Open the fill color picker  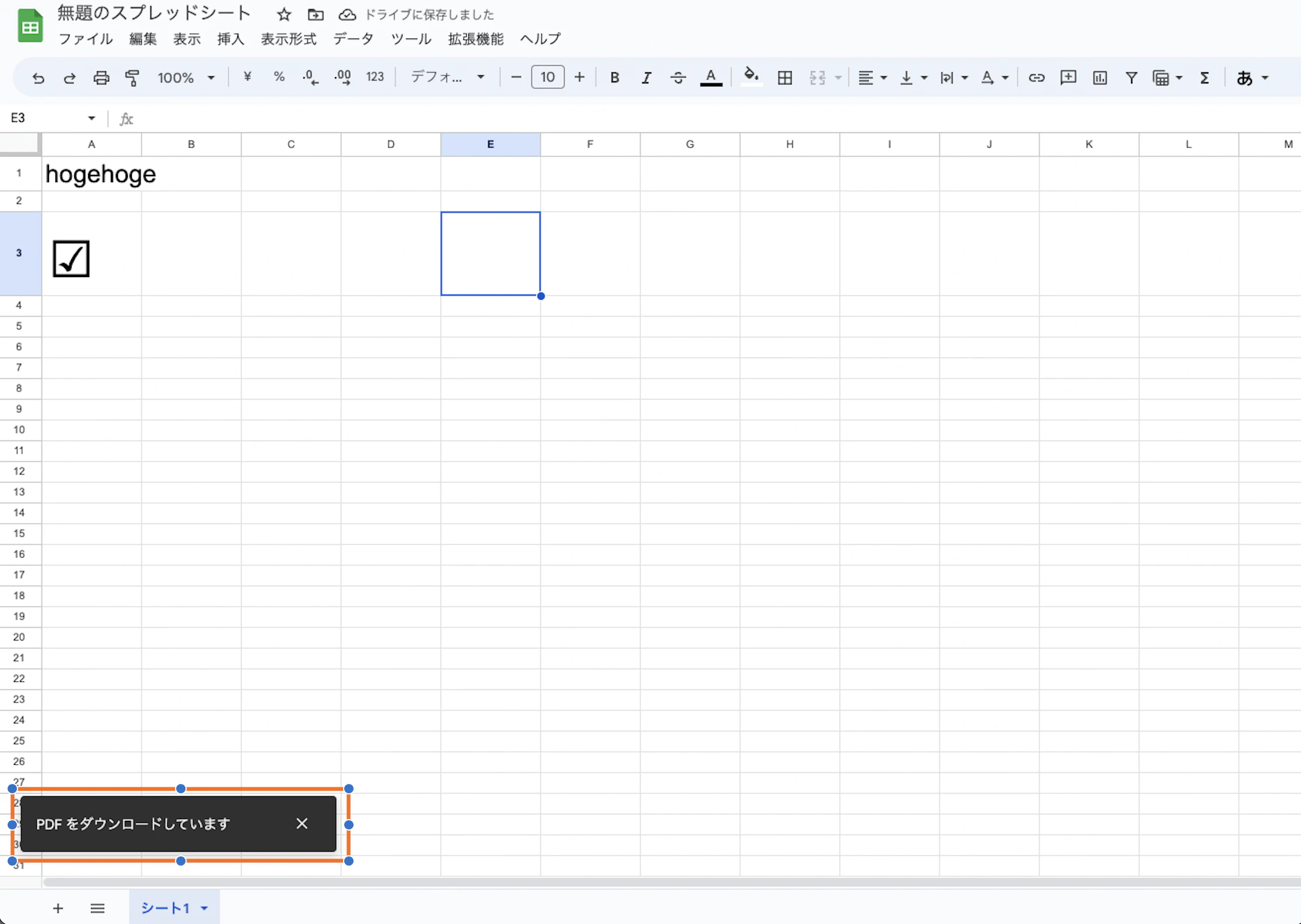751,76
